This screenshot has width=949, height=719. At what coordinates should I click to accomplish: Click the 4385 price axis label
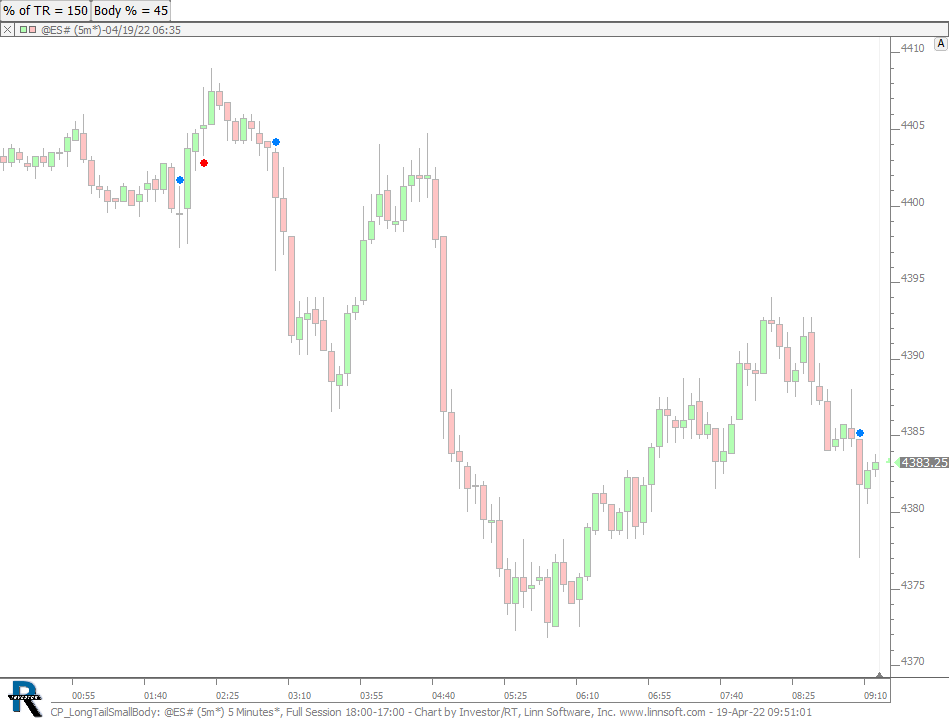(913, 432)
